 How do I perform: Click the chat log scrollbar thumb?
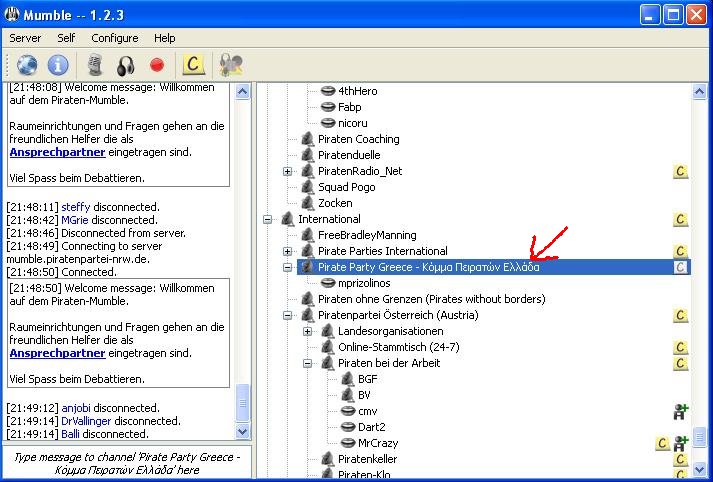pyautogui.click(x=242, y=403)
